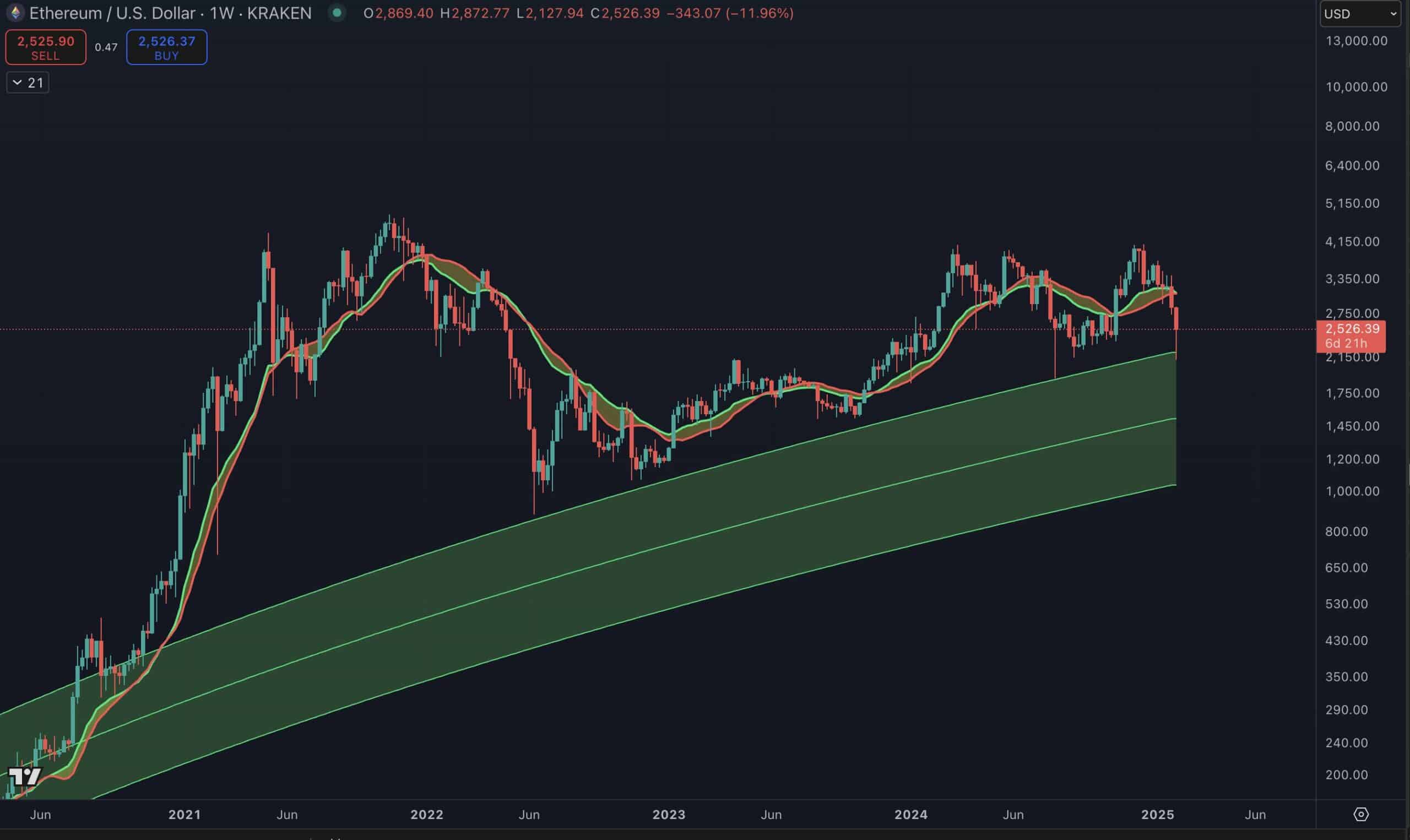
Task: Click the green market status dot
Action: point(337,13)
